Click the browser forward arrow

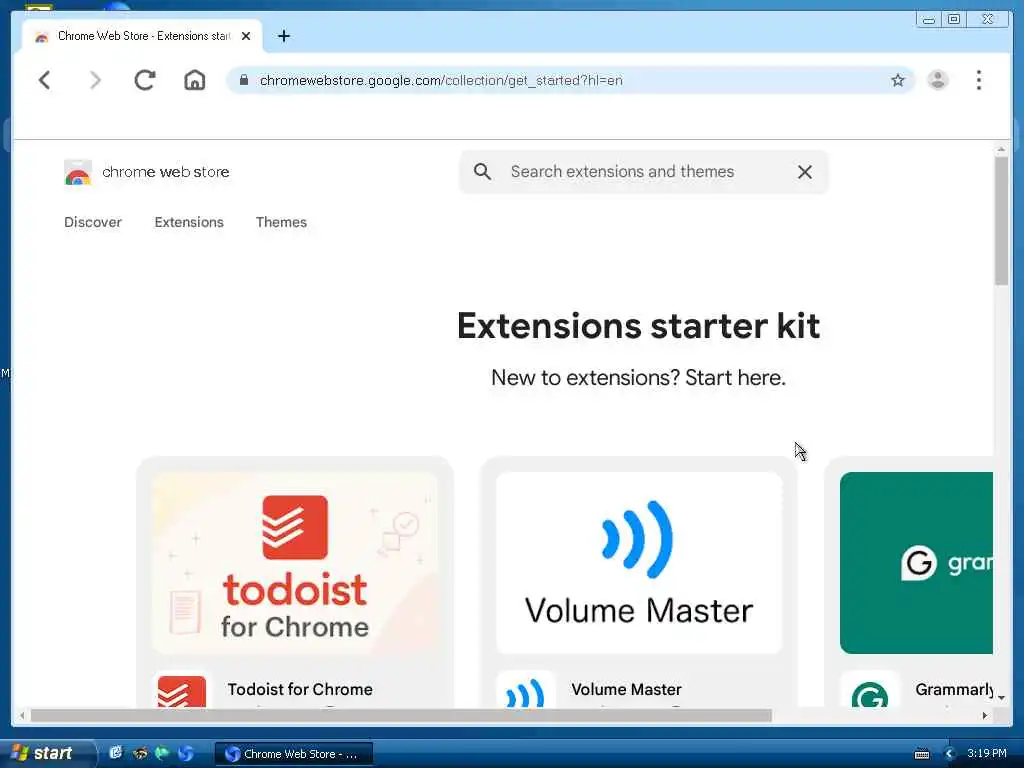click(x=95, y=80)
